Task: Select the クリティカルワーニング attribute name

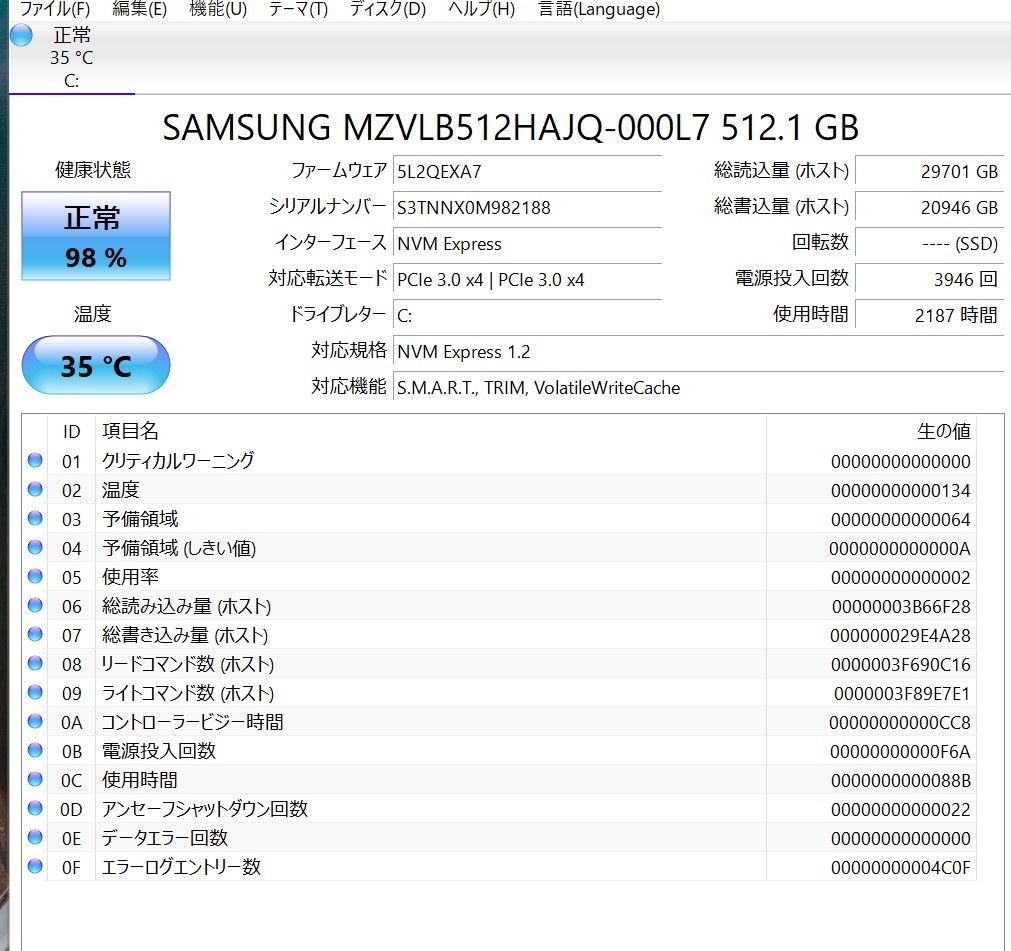Action: [x=178, y=460]
